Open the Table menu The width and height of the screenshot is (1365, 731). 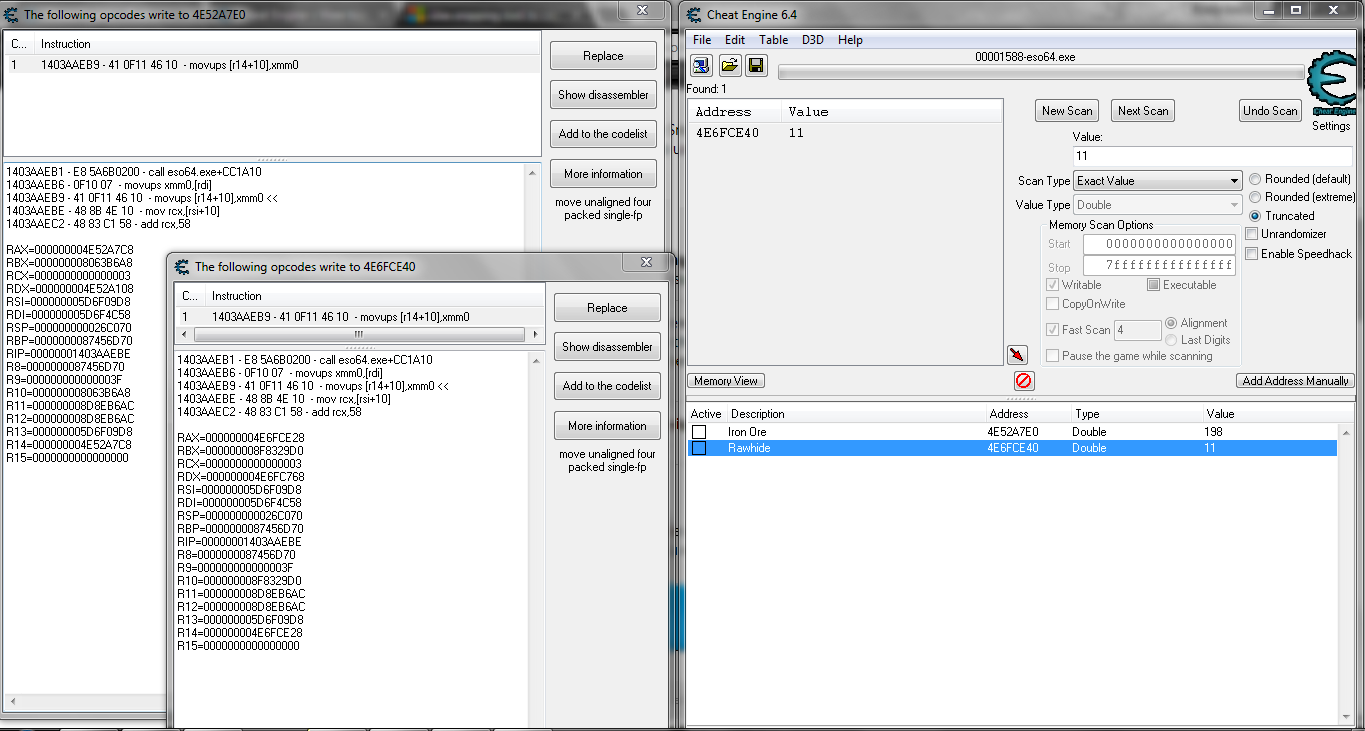[773, 40]
